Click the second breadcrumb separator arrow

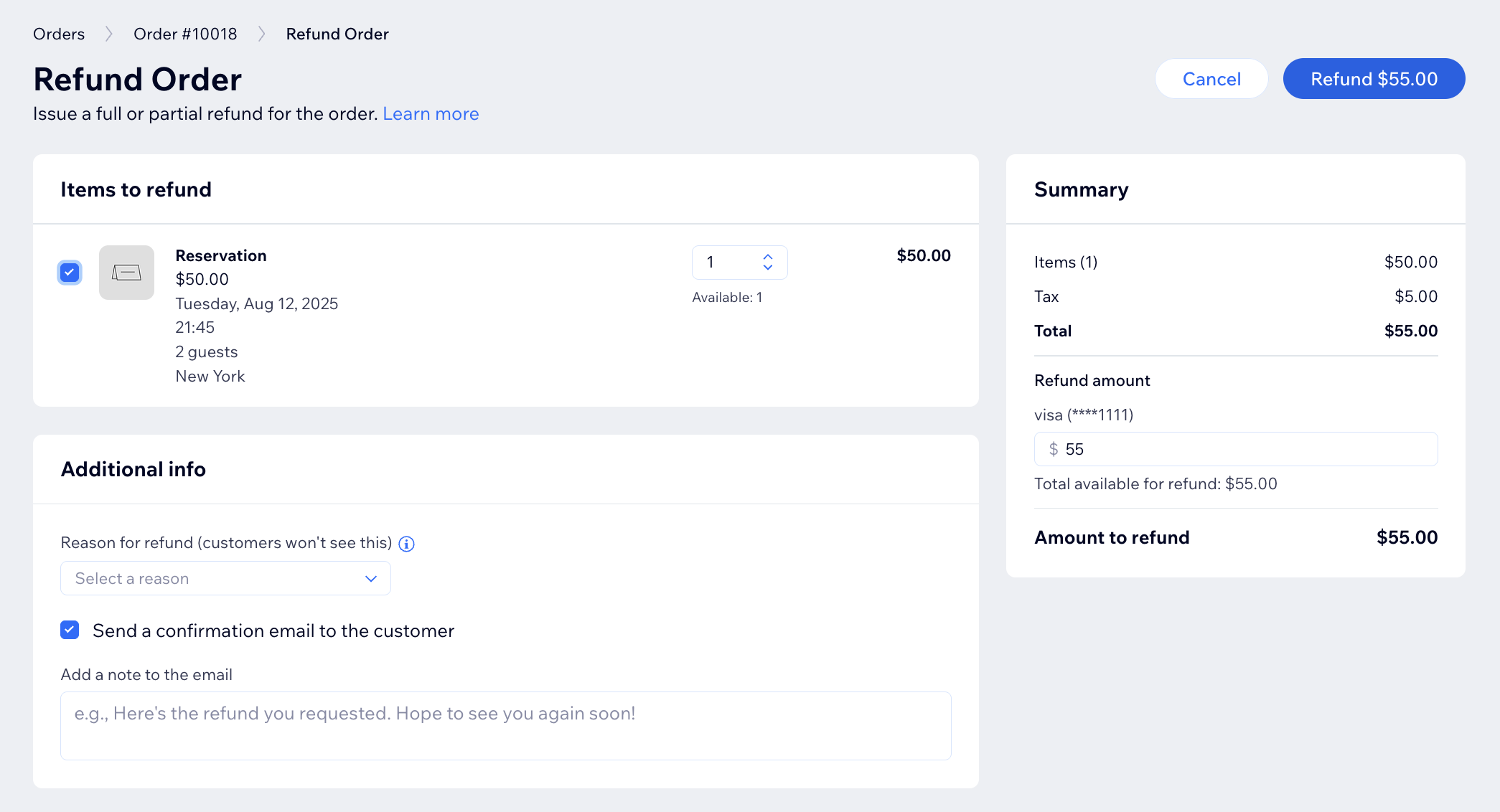pos(262,34)
